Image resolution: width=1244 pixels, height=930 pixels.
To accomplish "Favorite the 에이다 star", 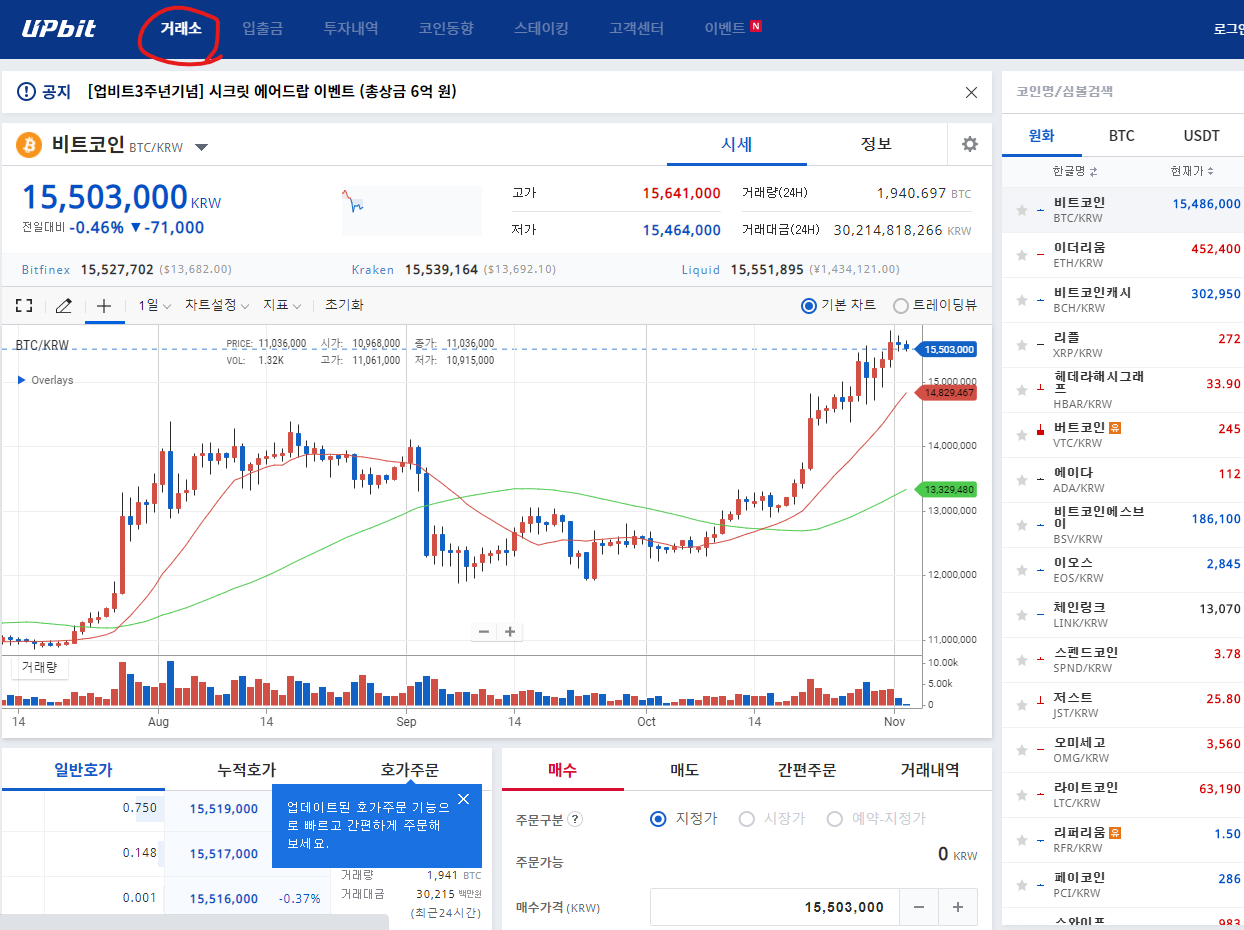I will tap(1022, 480).
